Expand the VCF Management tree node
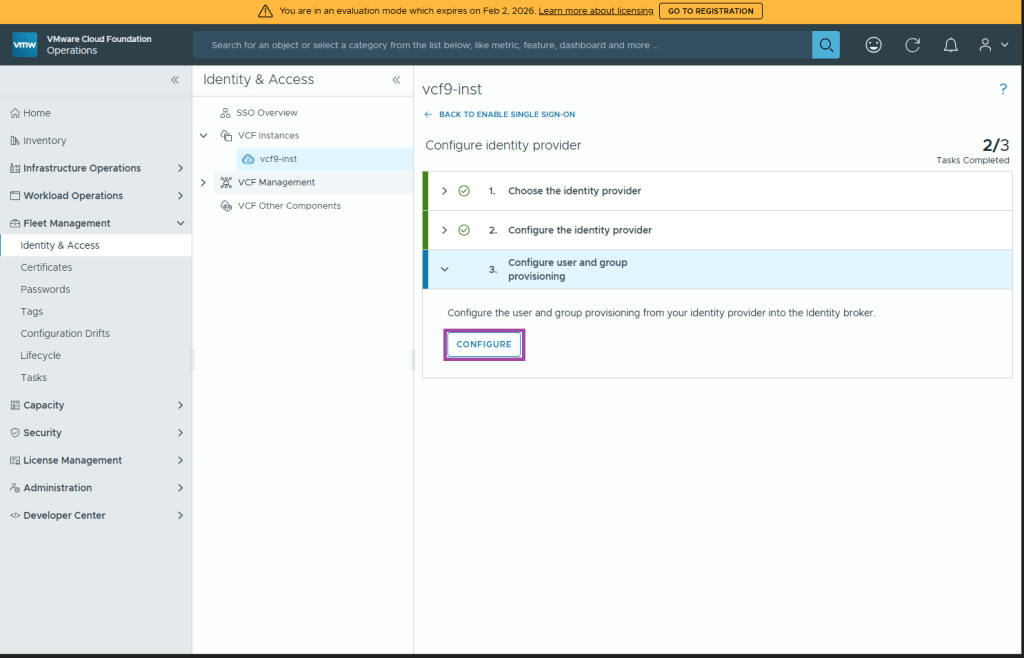Screen dimensions: 1024x658 pos(204,182)
